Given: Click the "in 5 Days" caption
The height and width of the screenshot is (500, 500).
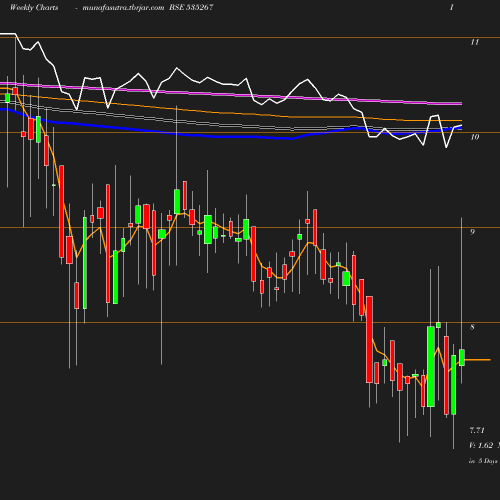Looking at the screenshot, I should coord(483,461).
